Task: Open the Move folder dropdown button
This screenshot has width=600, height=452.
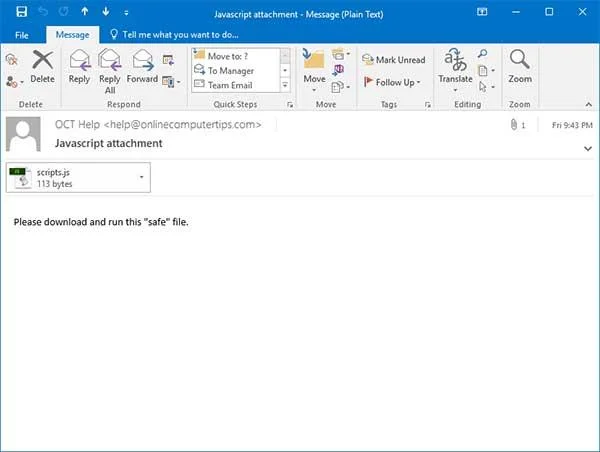Action: [x=314, y=72]
